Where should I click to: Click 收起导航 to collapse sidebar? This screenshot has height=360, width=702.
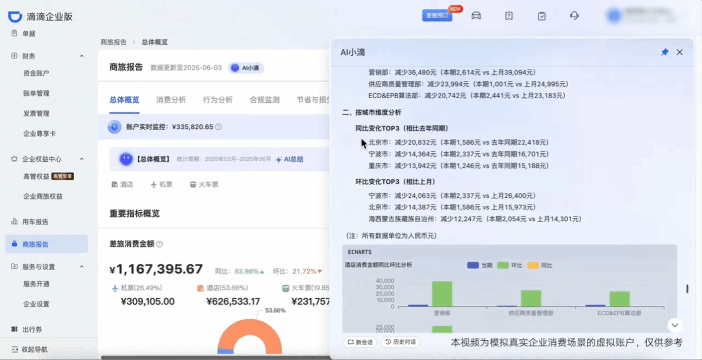30,349
